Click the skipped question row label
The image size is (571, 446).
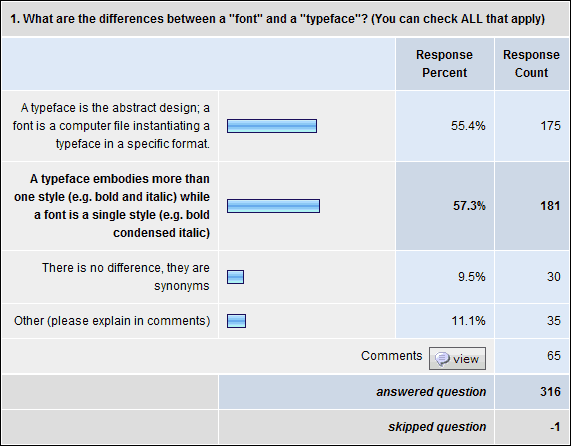point(437,427)
